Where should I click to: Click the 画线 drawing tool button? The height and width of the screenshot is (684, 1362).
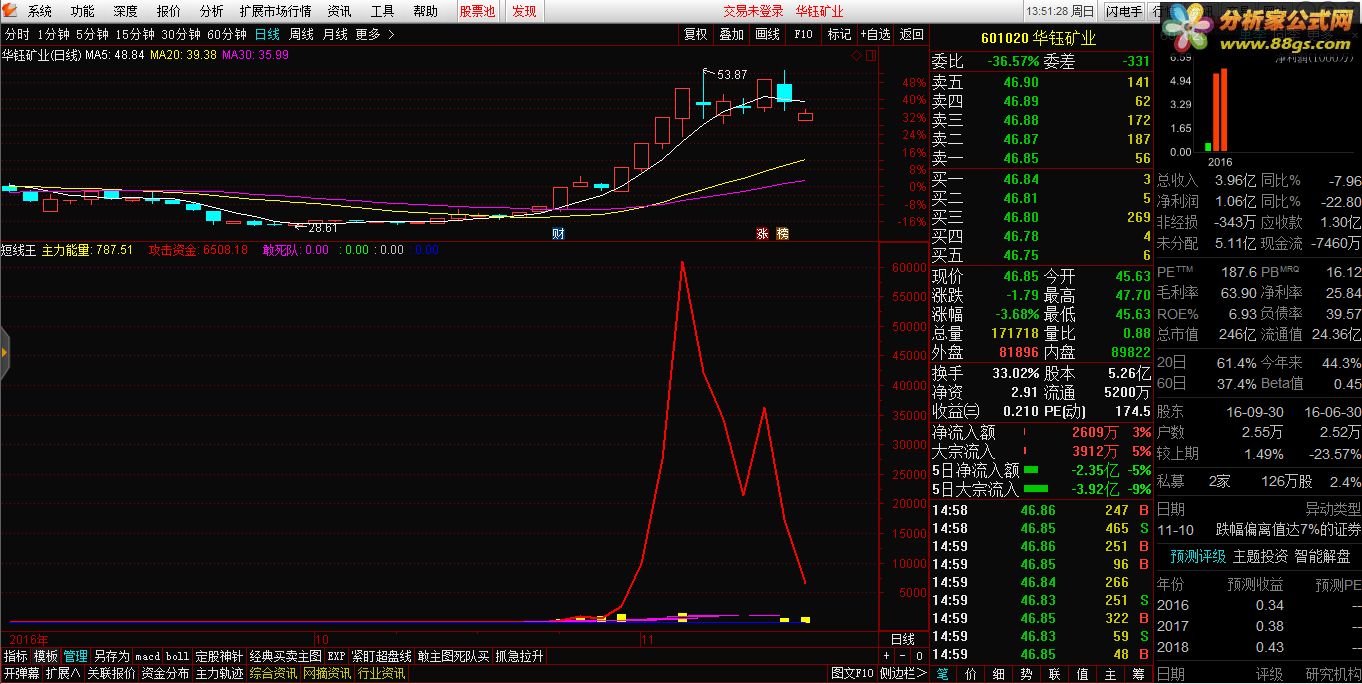point(767,34)
